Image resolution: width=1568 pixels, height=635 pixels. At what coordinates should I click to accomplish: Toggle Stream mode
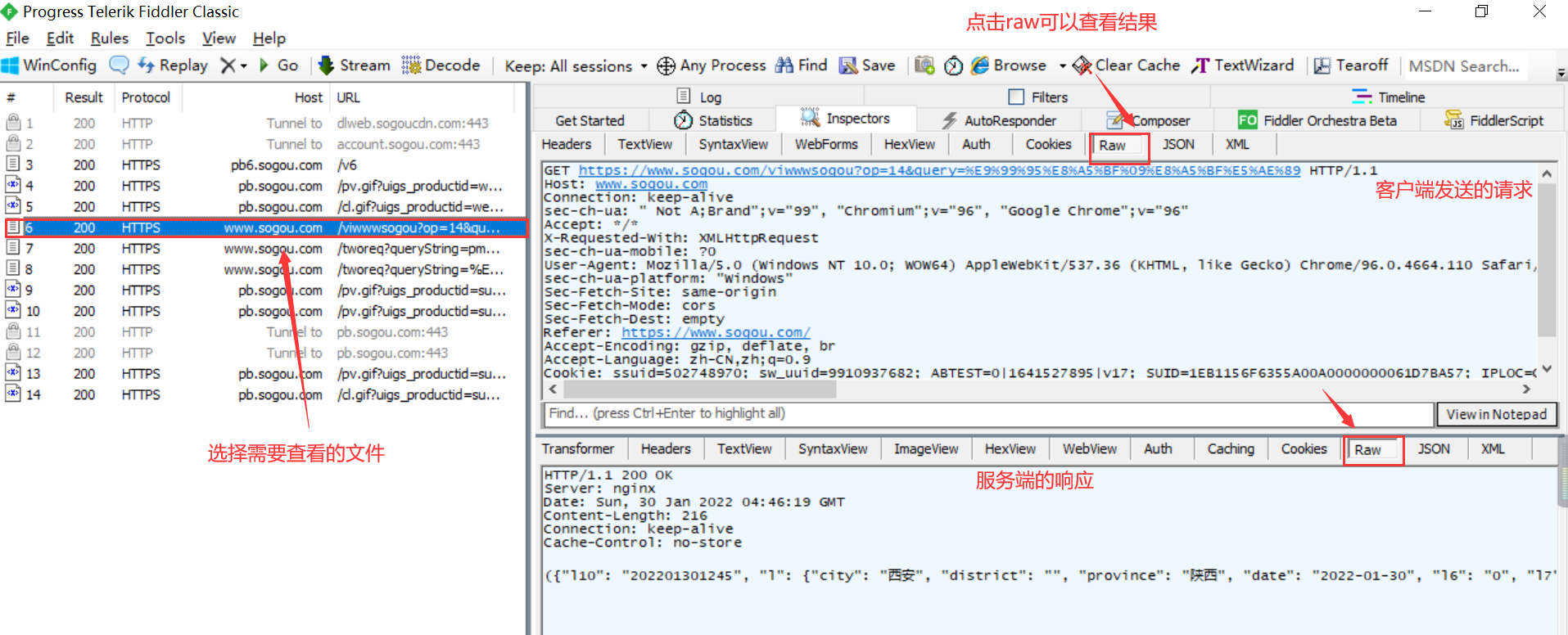pos(354,65)
